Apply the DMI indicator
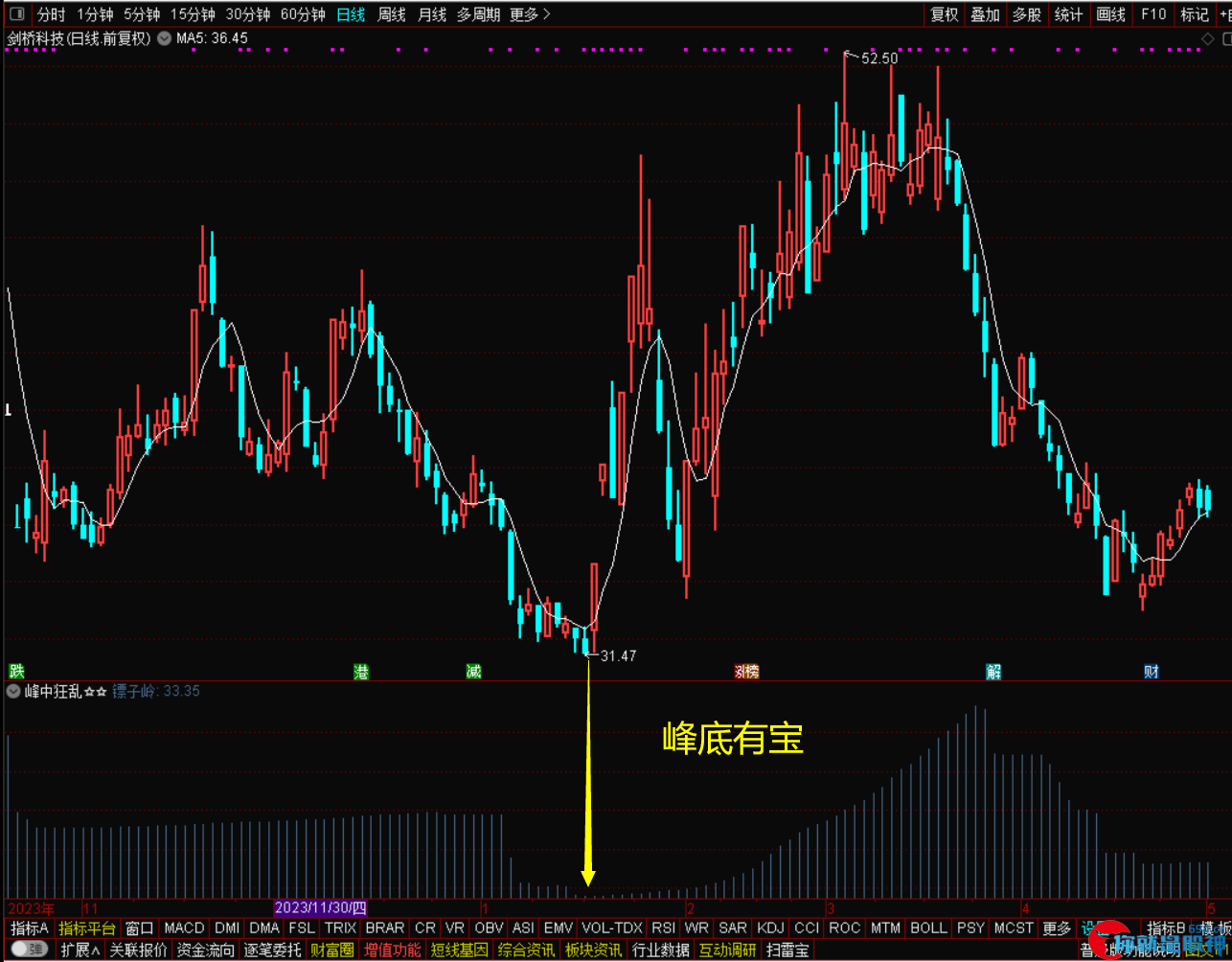Image resolution: width=1232 pixels, height=962 pixels. pos(227,928)
